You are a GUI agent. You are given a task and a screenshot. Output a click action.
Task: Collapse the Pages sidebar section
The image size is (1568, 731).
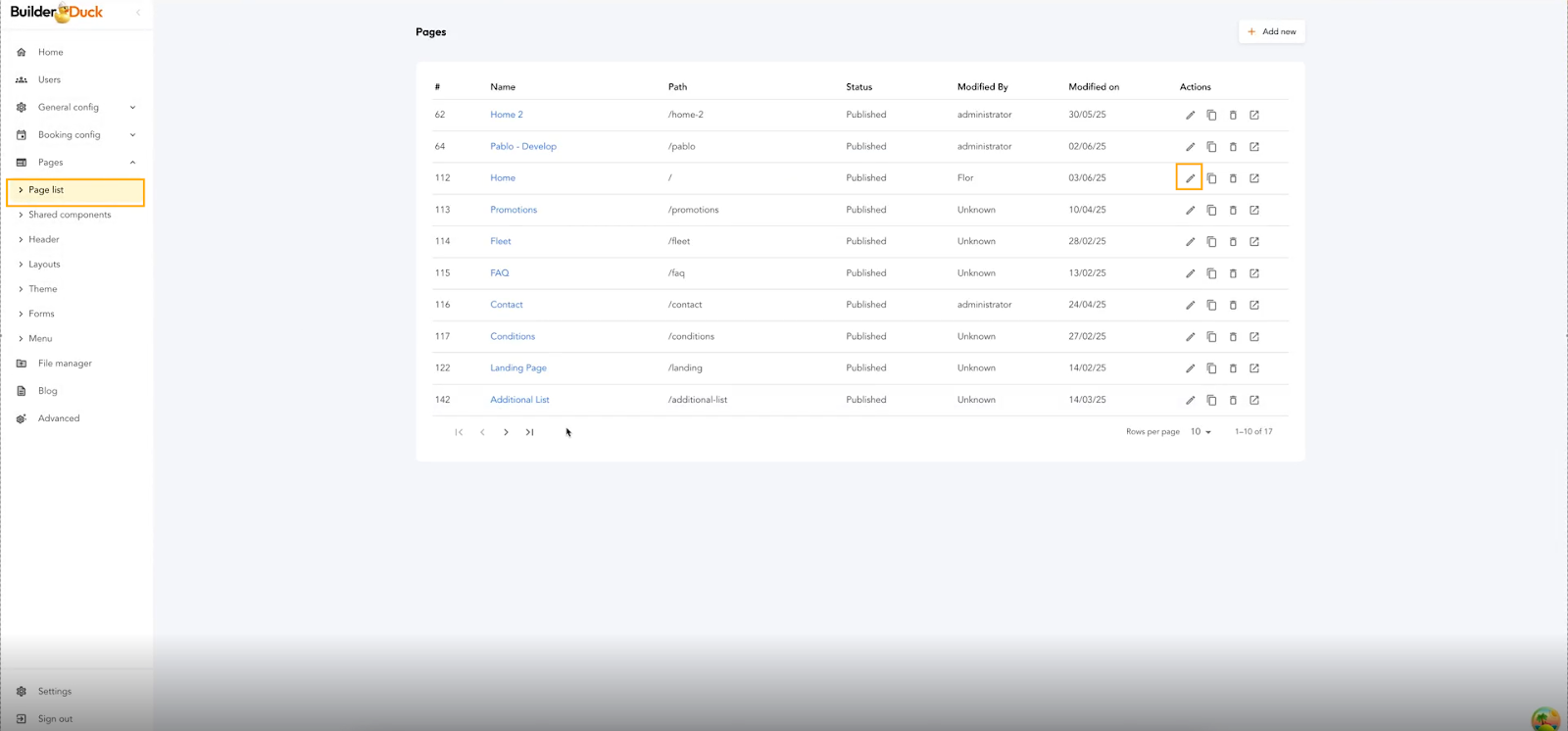pyautogui.click(x=132, y=163)
